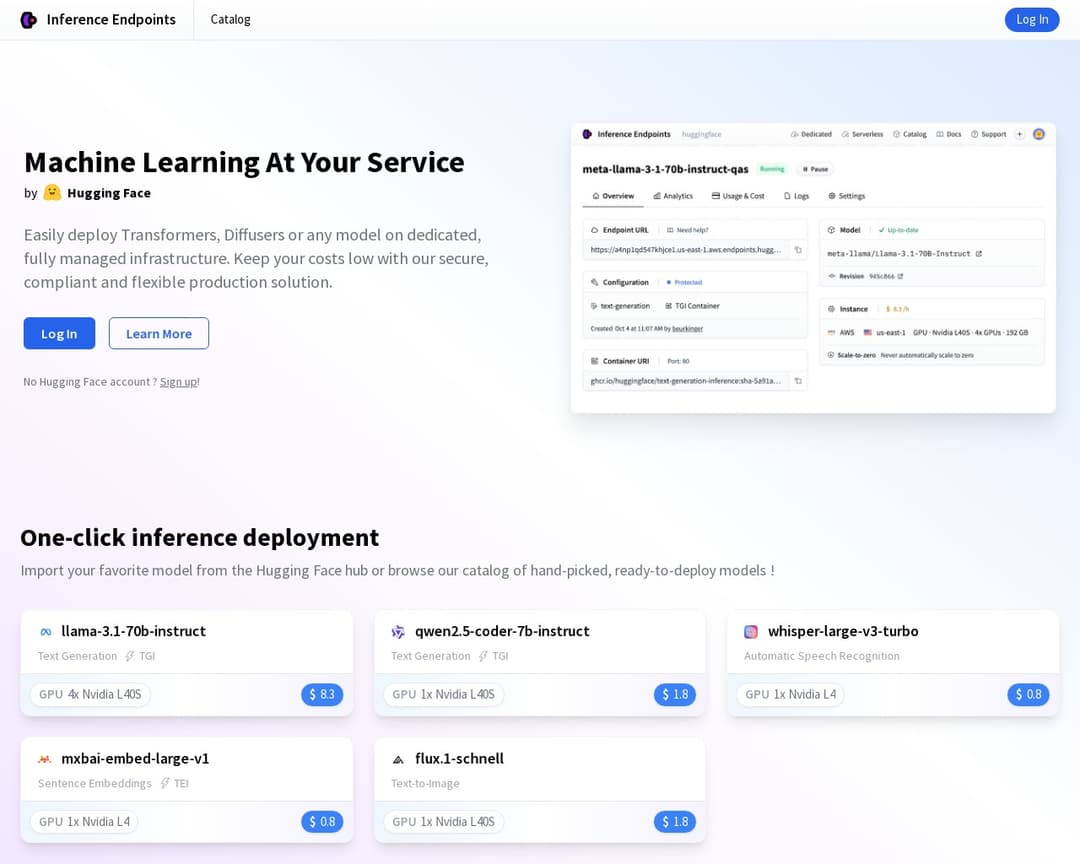Click the Automatic Speech Recognition label
The width and height of the screenshot is (1080, 864).
click(x=822, y=656)
